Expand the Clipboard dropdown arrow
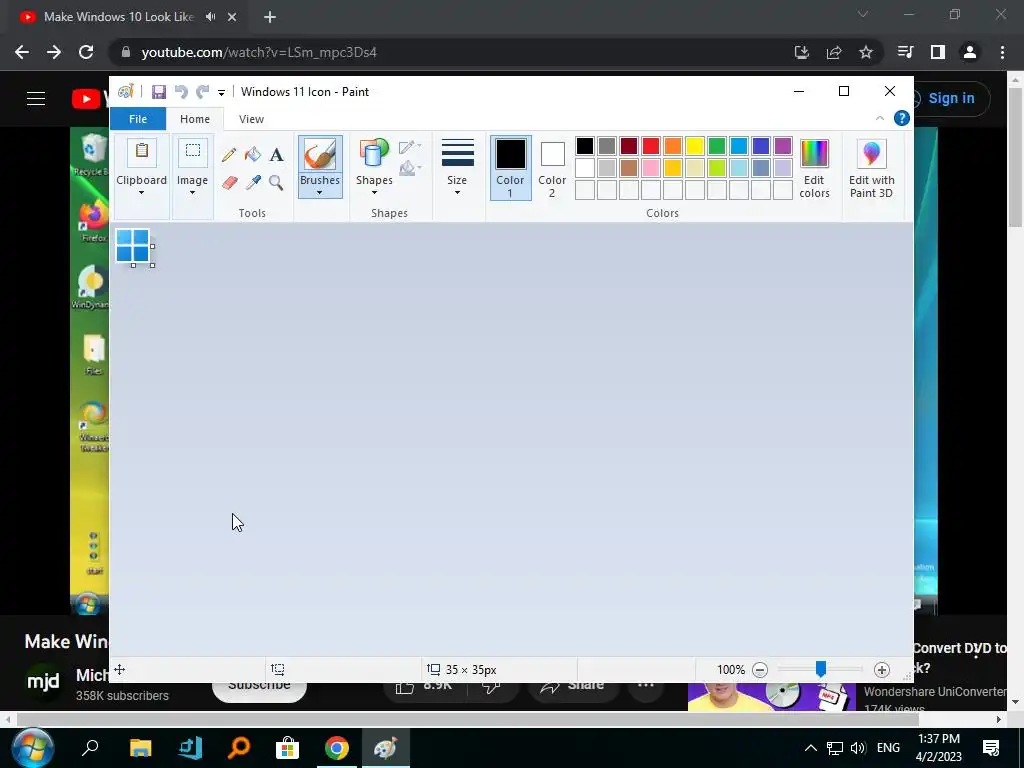1024x768 pixels. click(141, 193)
